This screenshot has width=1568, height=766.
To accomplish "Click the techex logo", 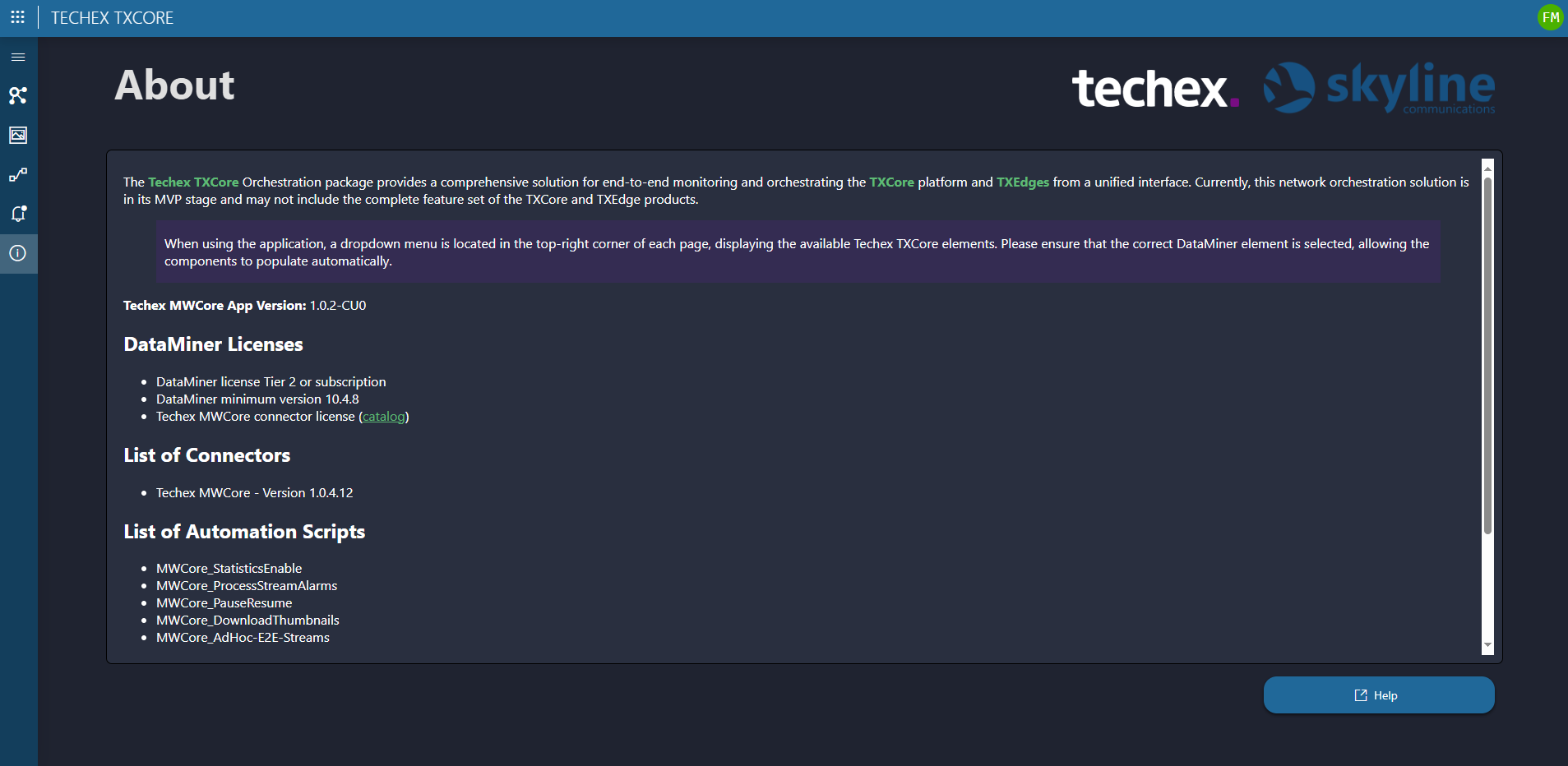I will click(x=1155, y=88).
